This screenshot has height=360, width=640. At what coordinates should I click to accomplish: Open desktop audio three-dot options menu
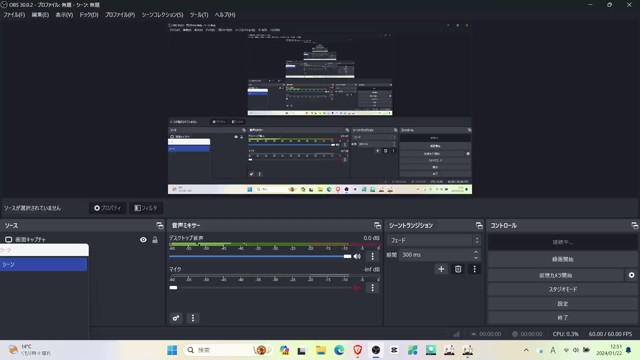point(372,256)
